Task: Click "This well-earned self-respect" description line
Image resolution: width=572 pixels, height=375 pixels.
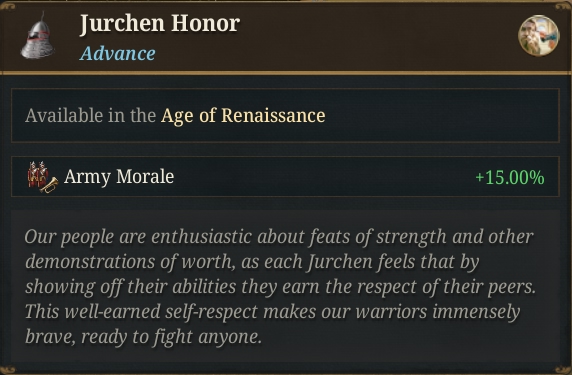Action: (x=273, y=312)
